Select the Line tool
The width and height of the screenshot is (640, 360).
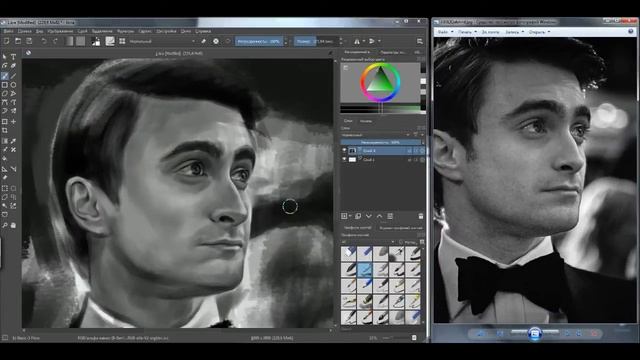click(x=13, y=76)
